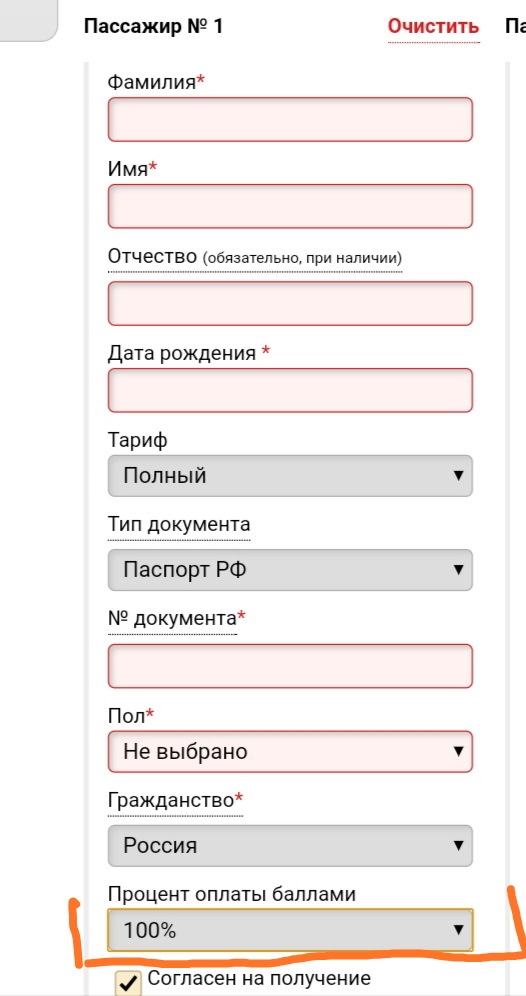
Task: Open the Тариф dropdown showing Полный
Action: 290,476
